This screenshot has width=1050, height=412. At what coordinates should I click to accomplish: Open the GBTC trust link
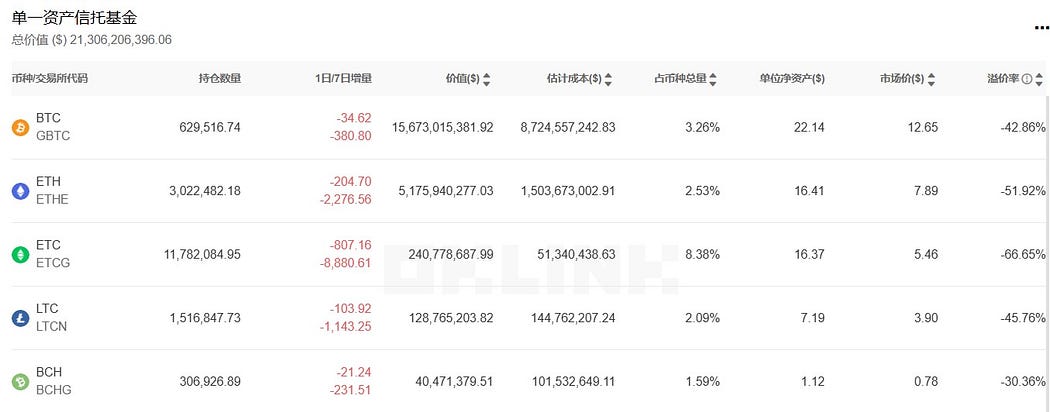coord(53,136)
